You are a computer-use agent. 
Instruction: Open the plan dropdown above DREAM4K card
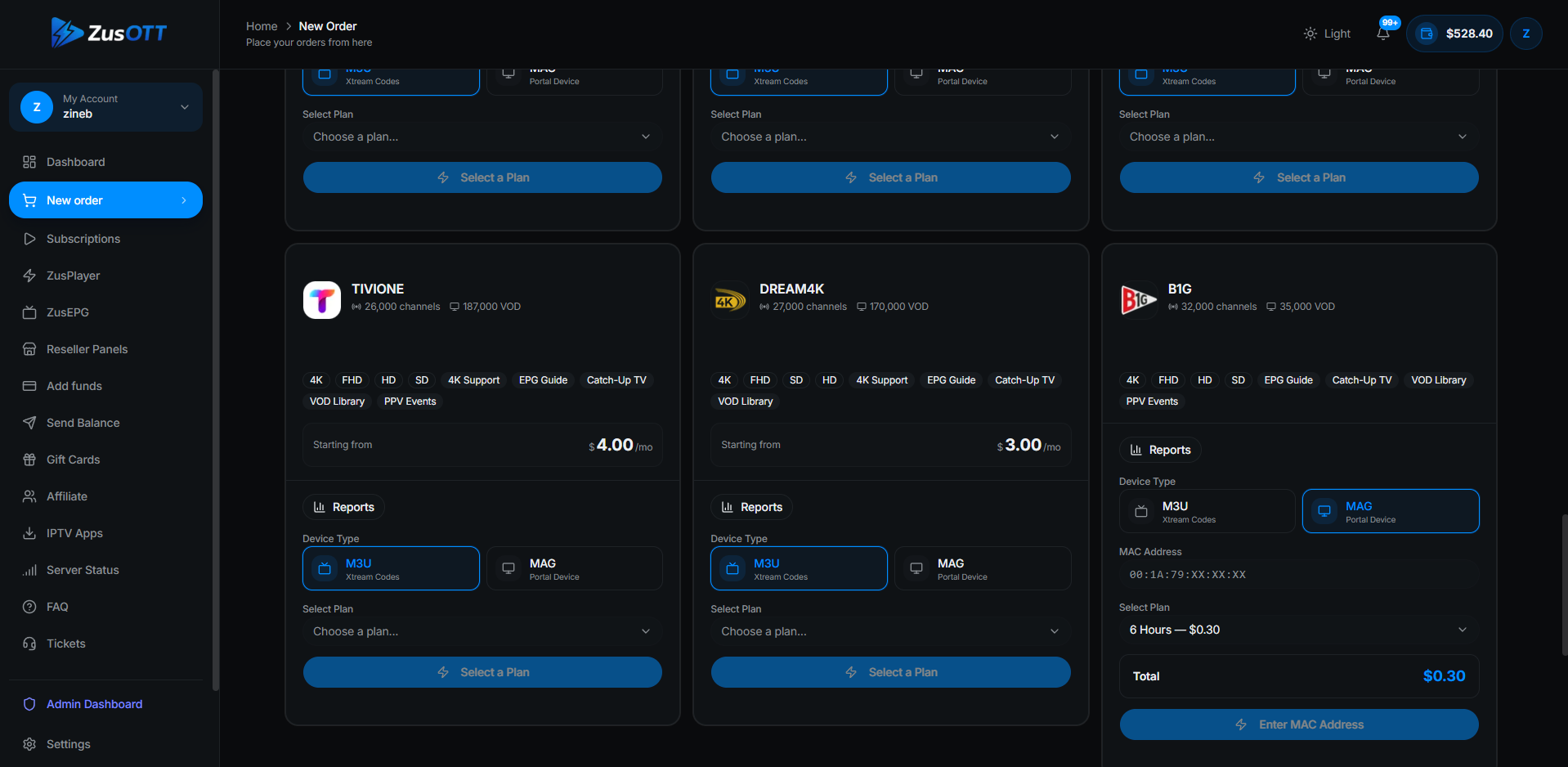point(890,137)
